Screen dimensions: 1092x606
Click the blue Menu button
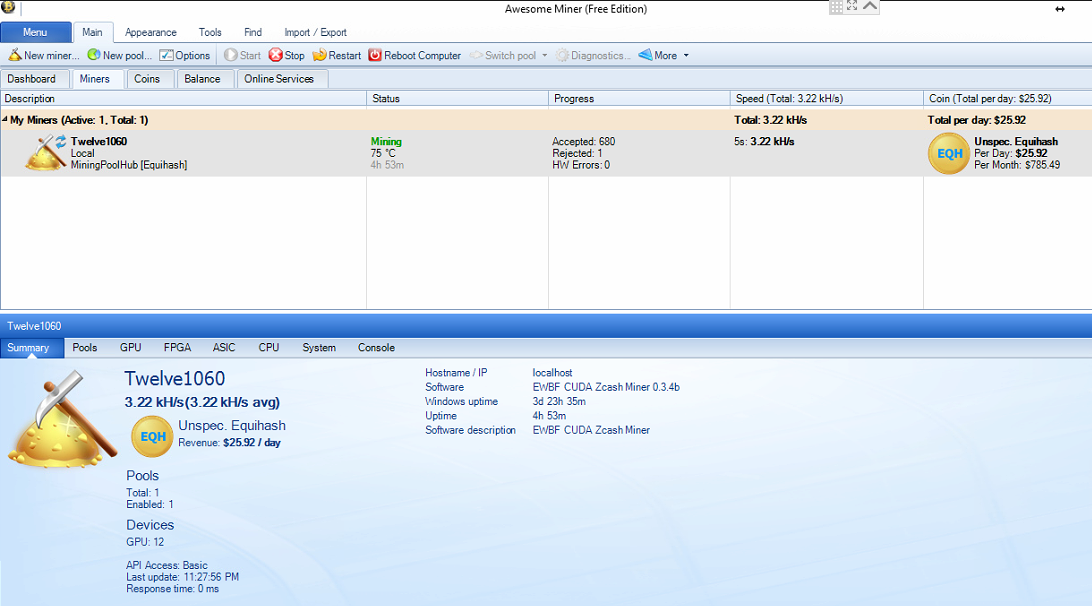tap(35, 33)
